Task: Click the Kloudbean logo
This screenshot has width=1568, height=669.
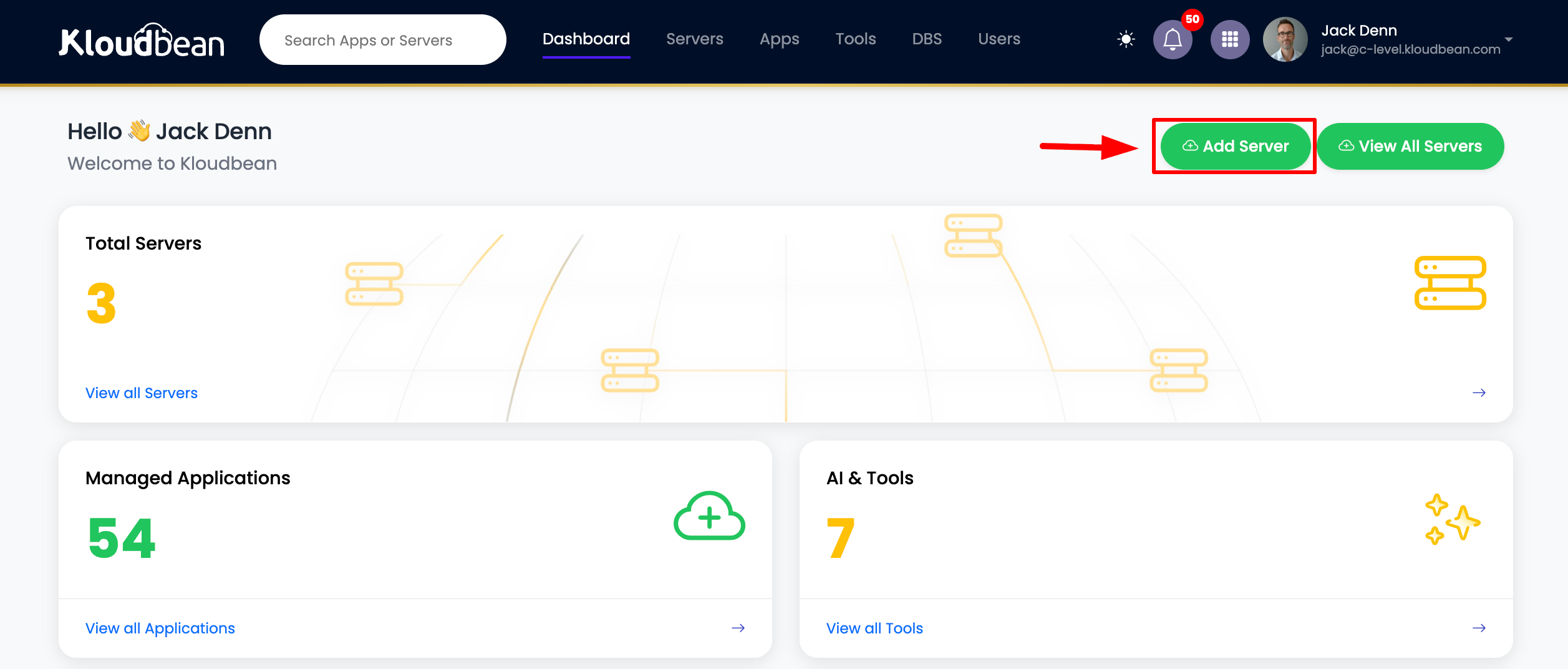Action: pyautogui.click(x=142, y=41)
